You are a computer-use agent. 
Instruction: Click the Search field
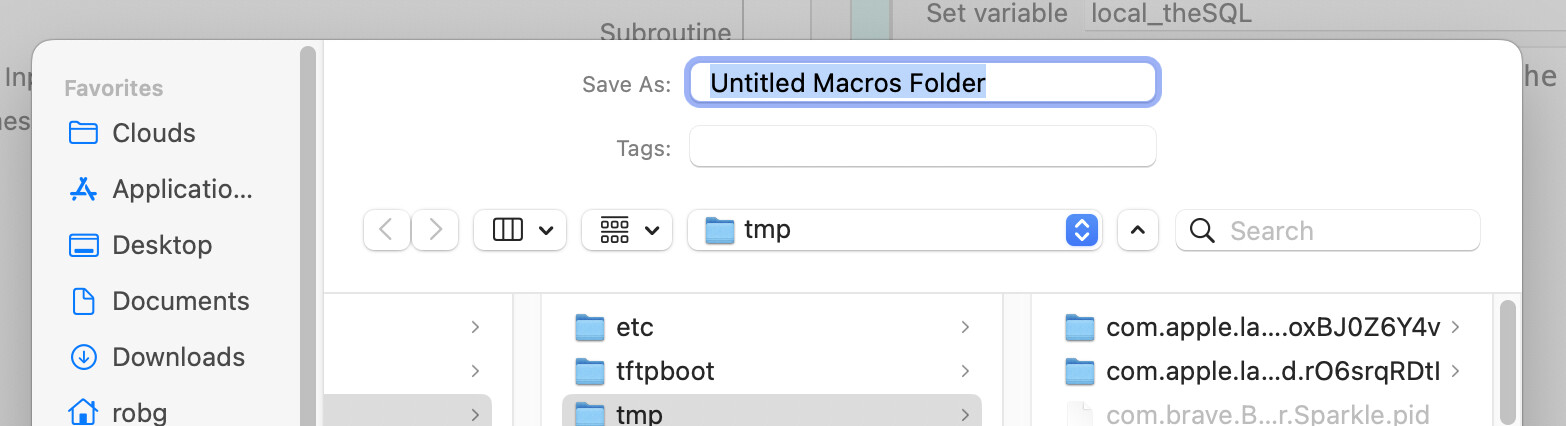pos(1328,231)
